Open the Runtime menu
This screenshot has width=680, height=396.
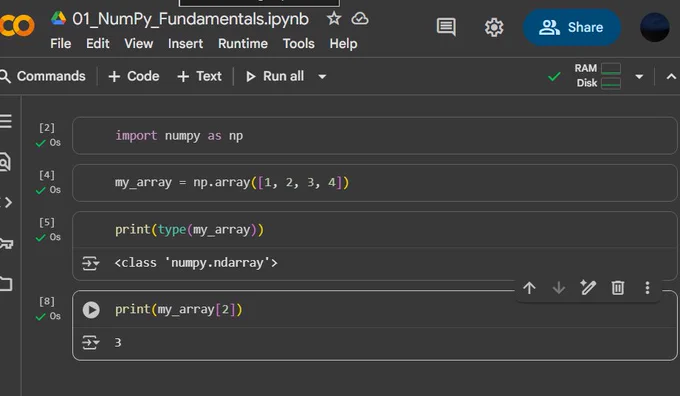(x=243, y=44)
